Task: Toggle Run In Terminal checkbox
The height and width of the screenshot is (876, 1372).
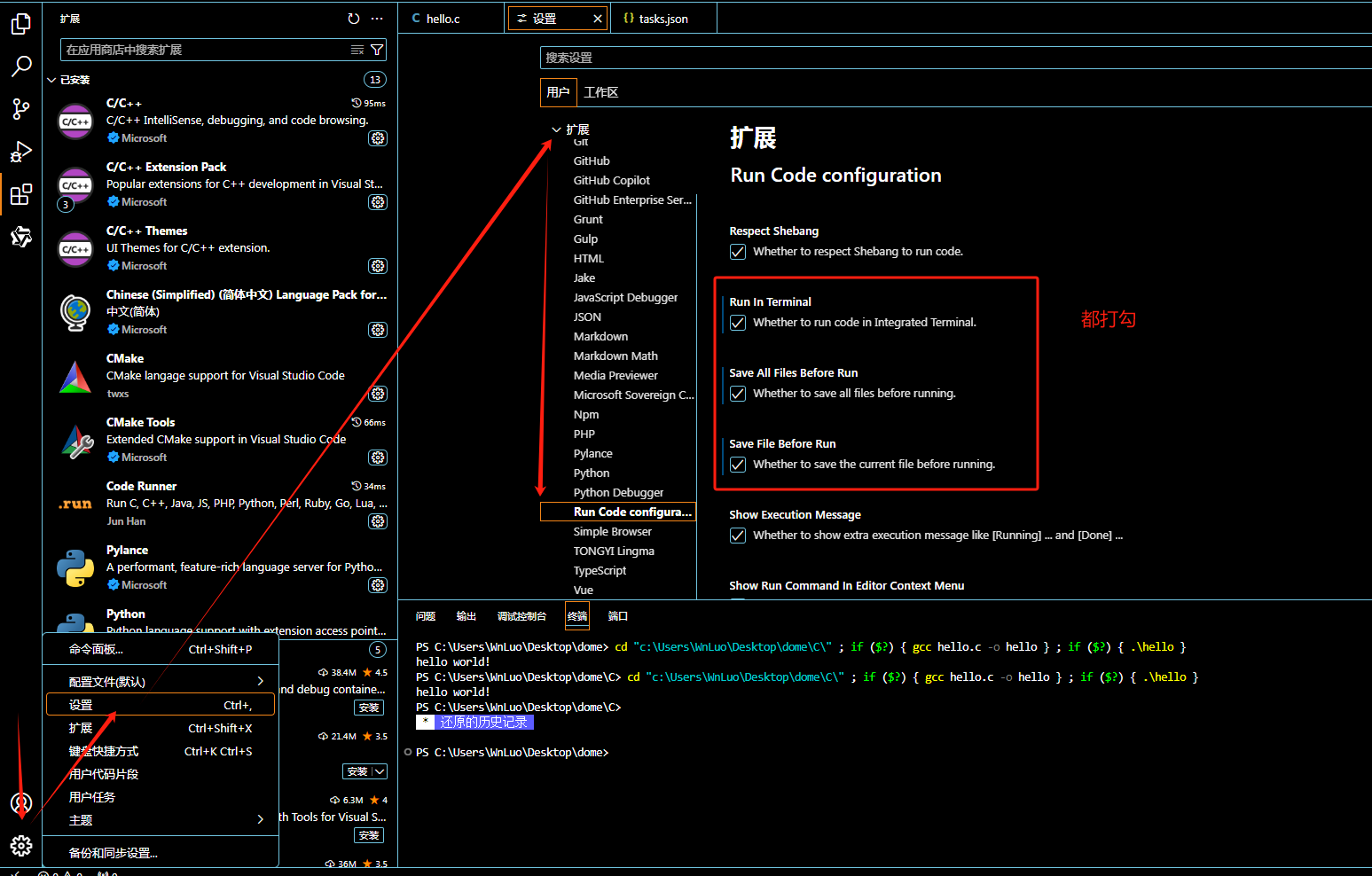Action: pyautogui.click(x=738, y=323)
